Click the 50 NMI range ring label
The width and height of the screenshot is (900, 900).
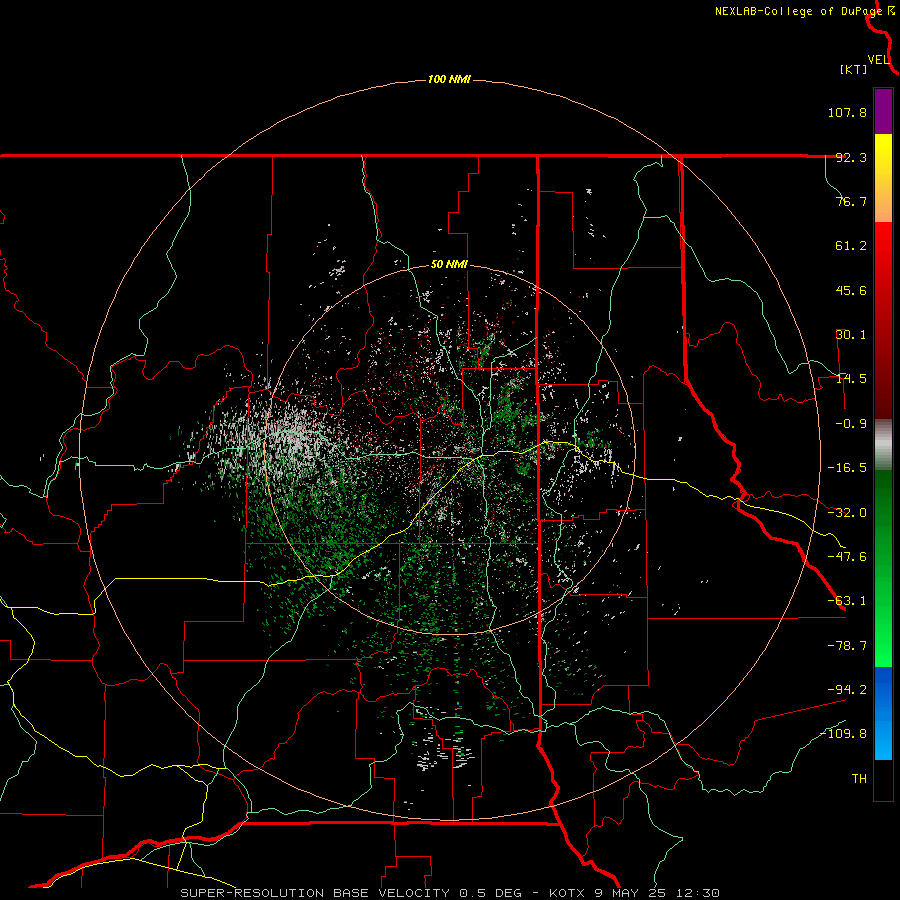449,265
